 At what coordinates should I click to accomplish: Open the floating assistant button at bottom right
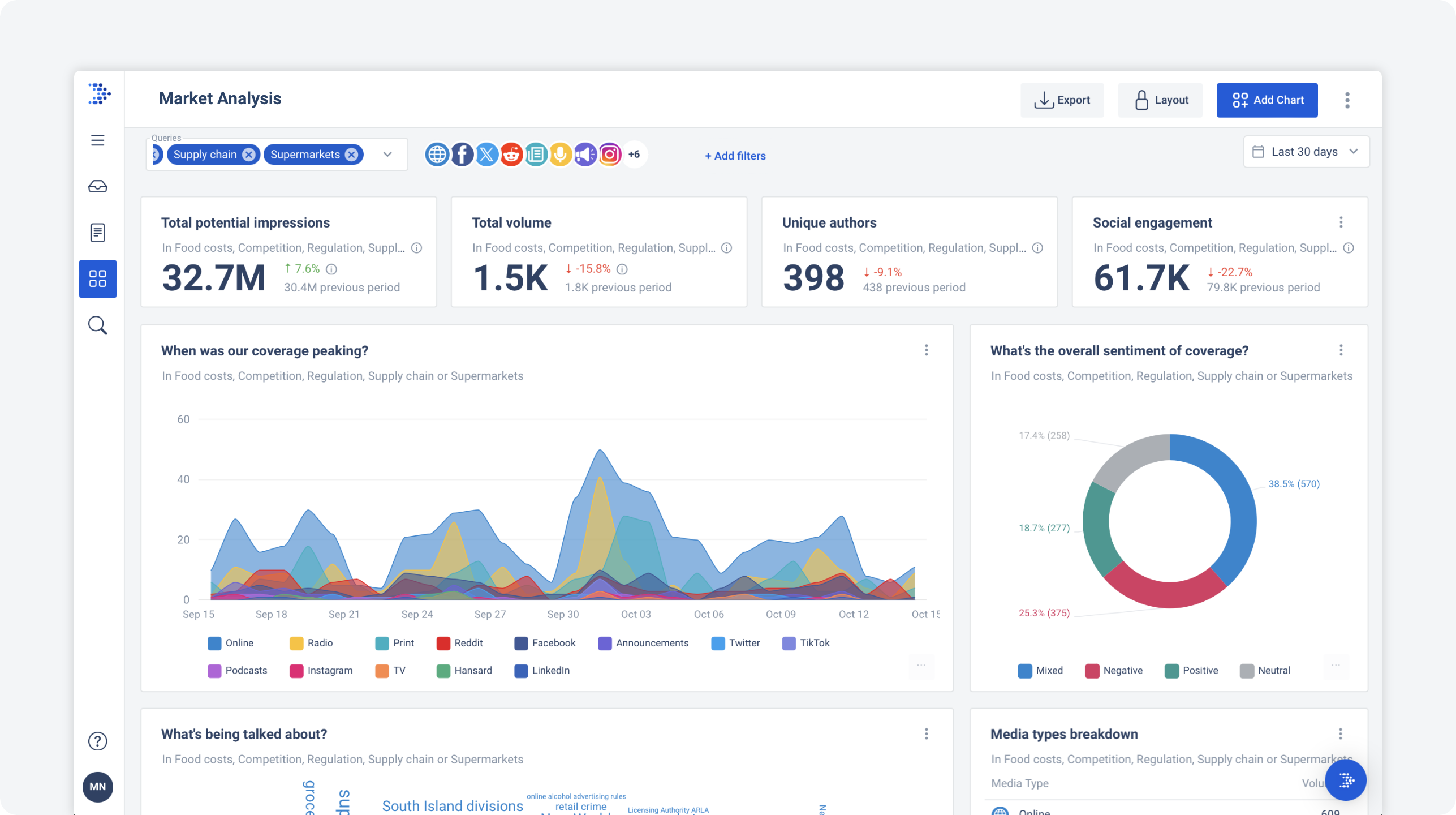1346,780
